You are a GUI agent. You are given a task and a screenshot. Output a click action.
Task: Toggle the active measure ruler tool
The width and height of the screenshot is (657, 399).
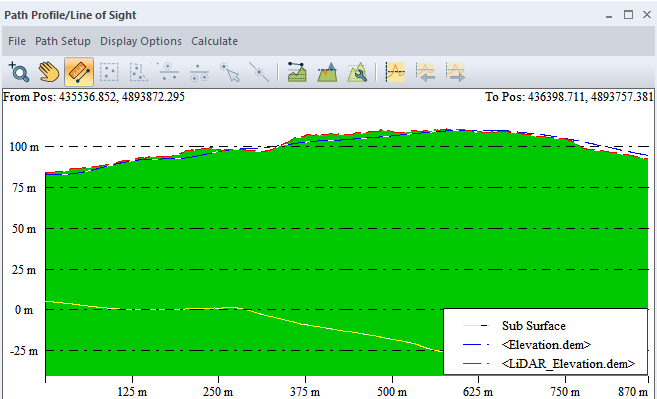click(79, 72)
